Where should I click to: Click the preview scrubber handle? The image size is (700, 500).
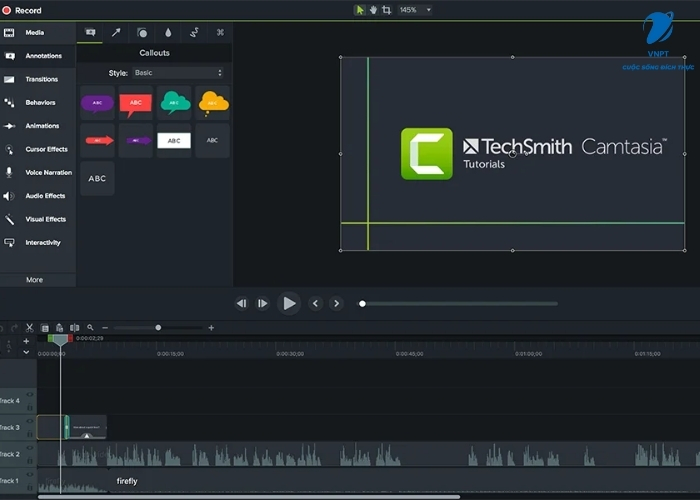[x=362, y=304]
